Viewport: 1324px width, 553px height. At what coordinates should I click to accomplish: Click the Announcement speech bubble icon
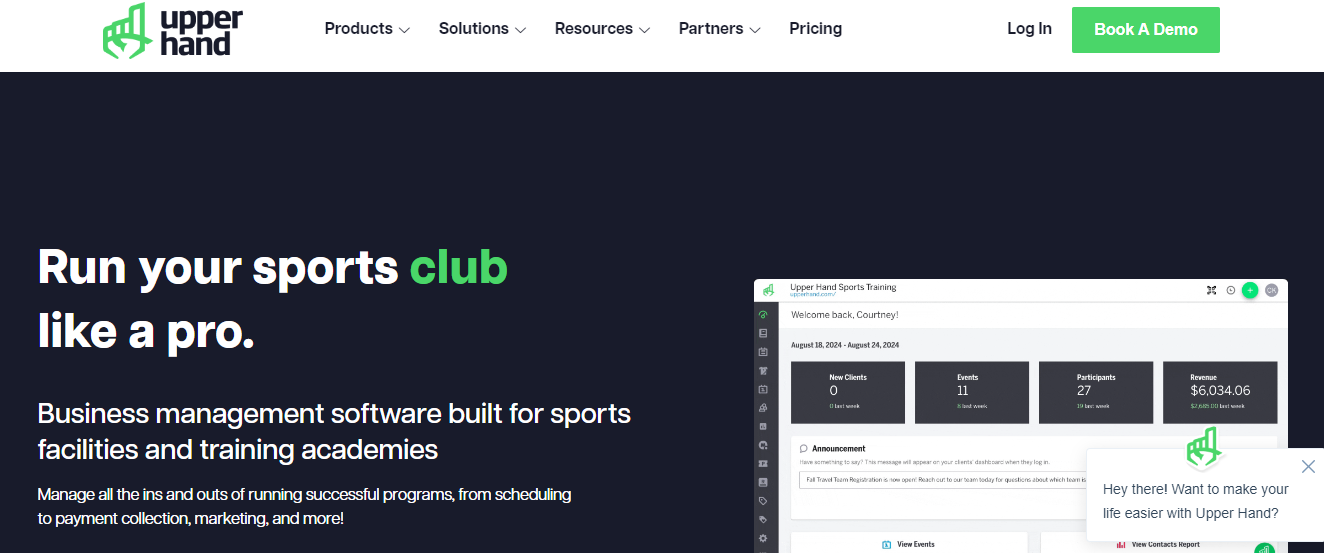click(x=804, y=449)
